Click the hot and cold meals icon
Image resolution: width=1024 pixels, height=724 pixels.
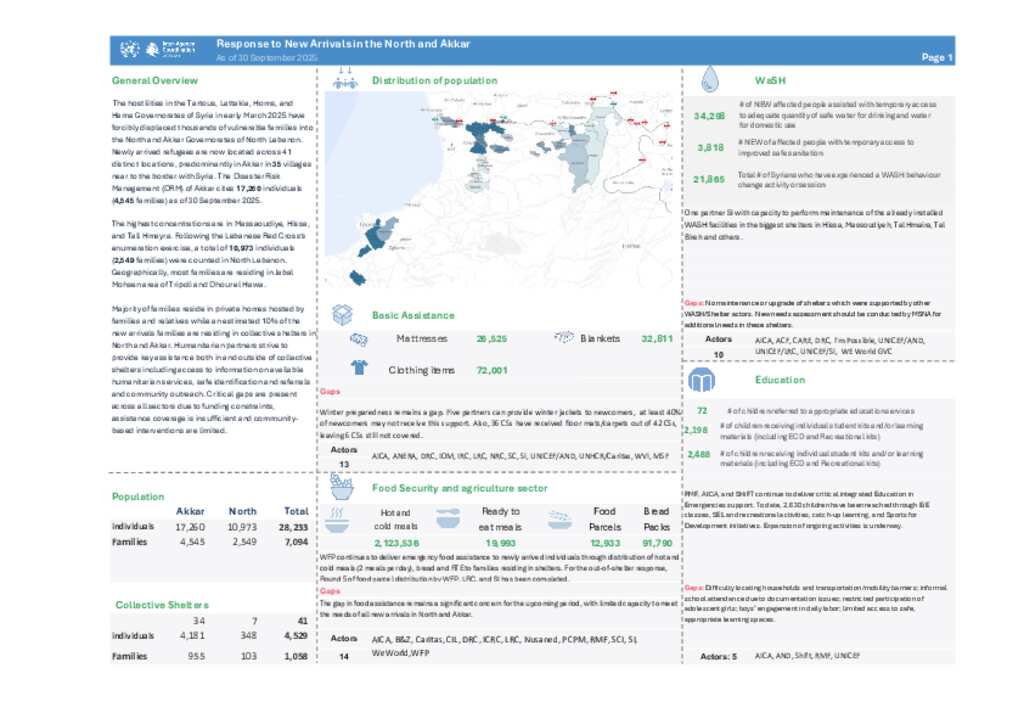[x=337, y=517]
